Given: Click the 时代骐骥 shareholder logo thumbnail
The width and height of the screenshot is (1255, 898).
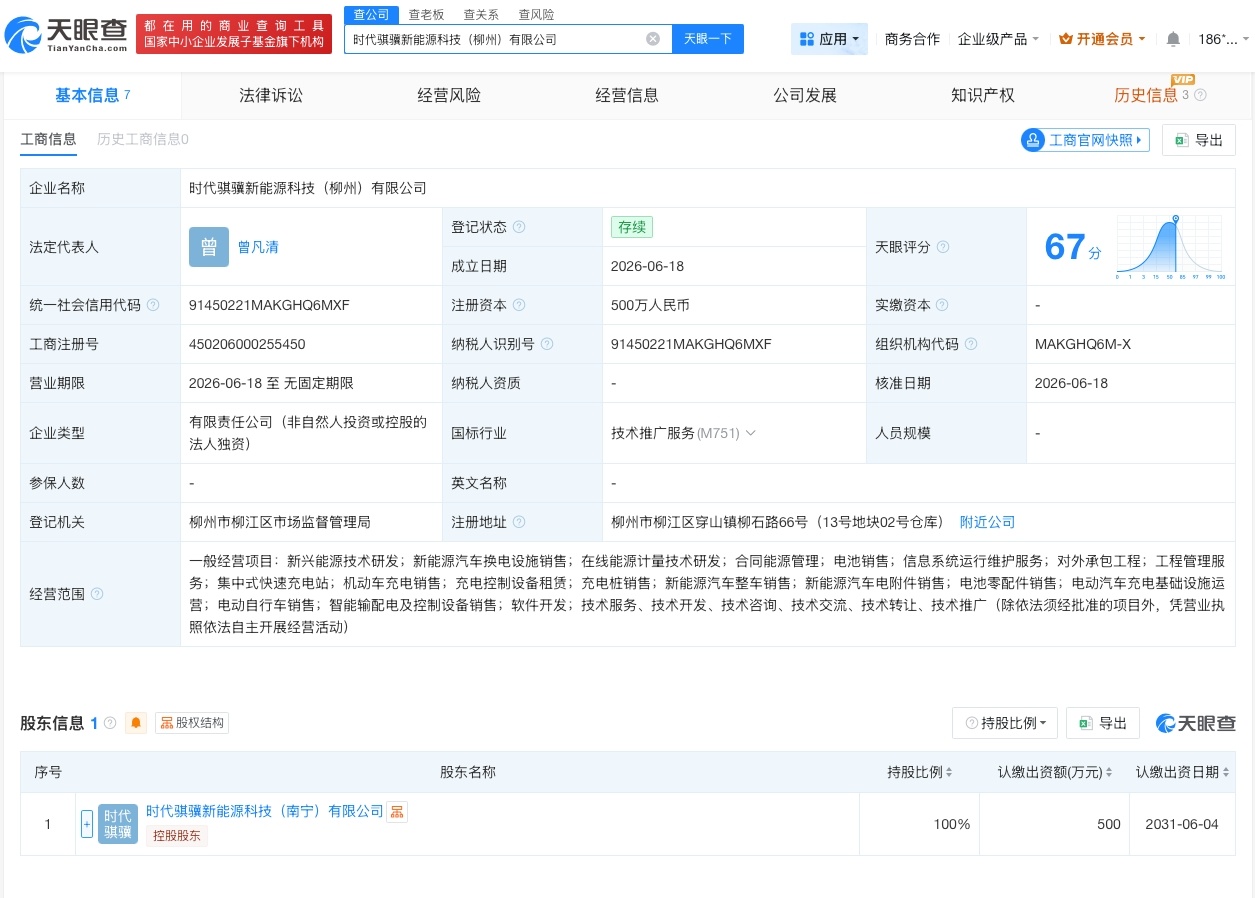Looking at the screenshot, I should tap(118, 824).
